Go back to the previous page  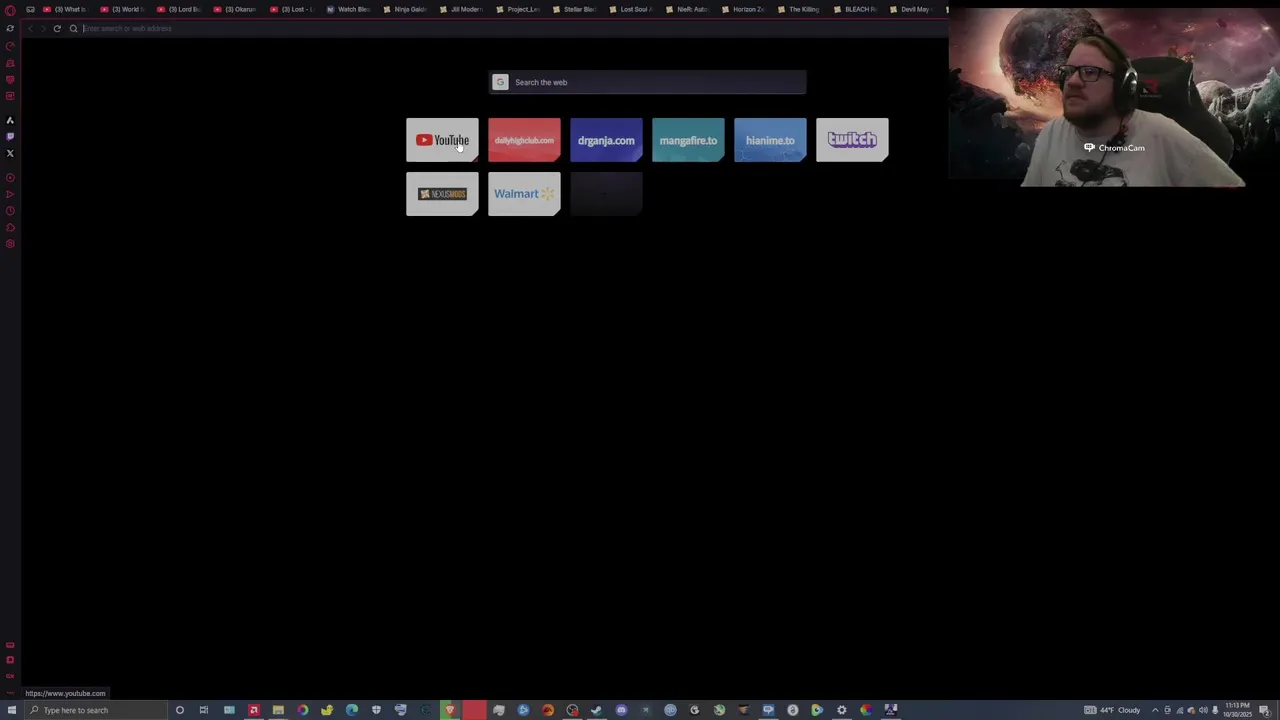[30, 28]
